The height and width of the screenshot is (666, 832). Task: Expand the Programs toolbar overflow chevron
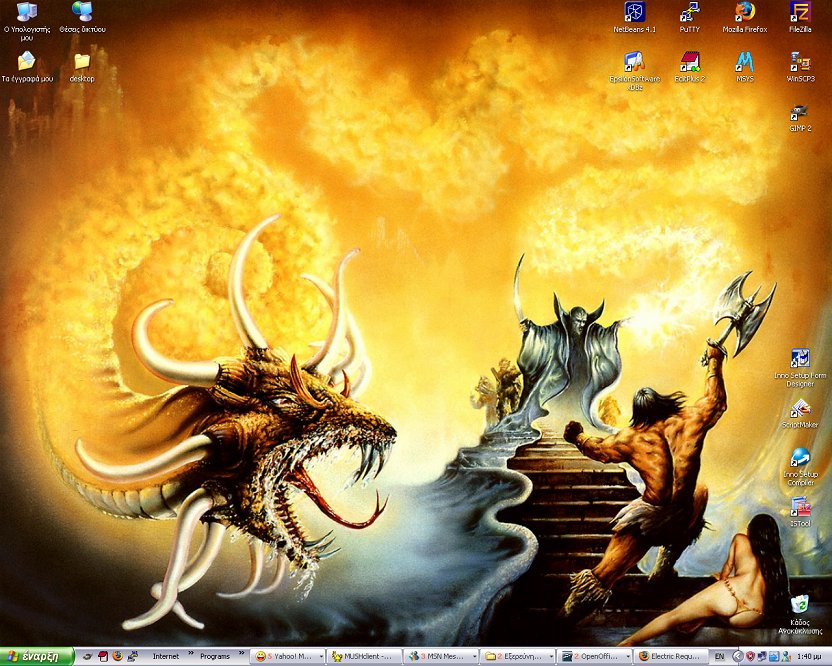point(241,654)
